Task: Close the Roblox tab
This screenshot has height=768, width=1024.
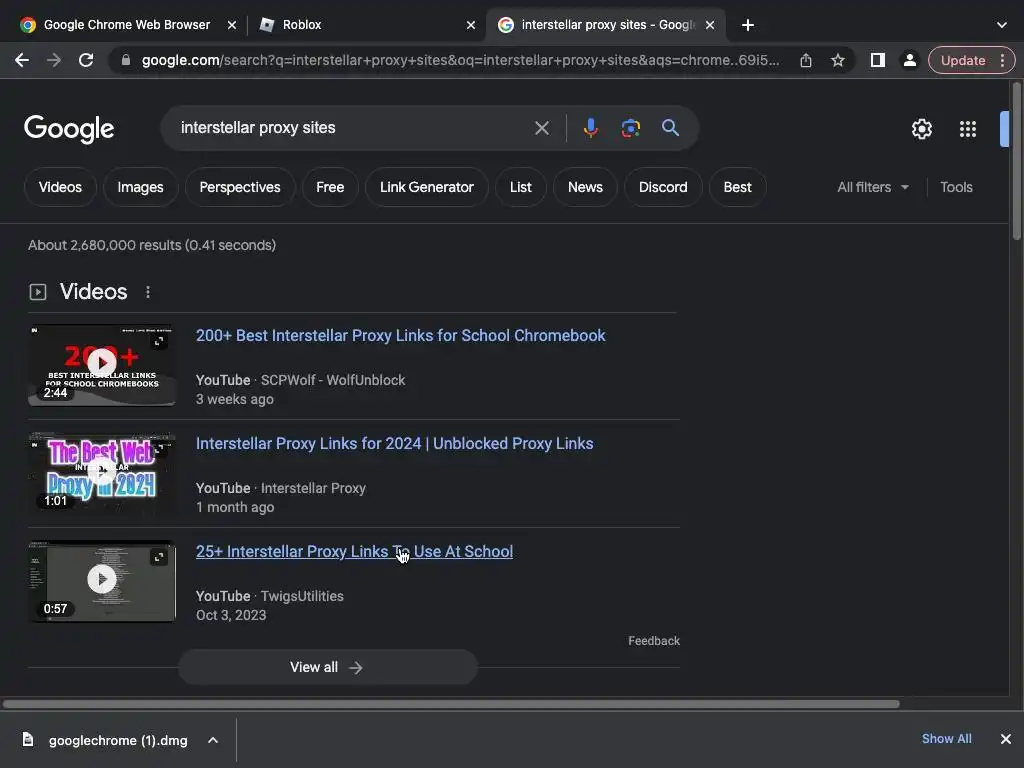Action: (471, 25)
